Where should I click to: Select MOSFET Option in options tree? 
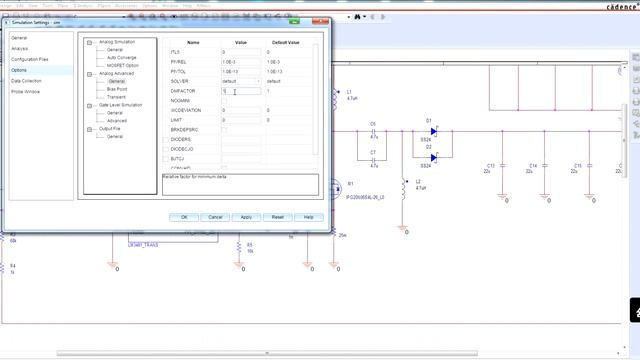(x=123, y=65)
